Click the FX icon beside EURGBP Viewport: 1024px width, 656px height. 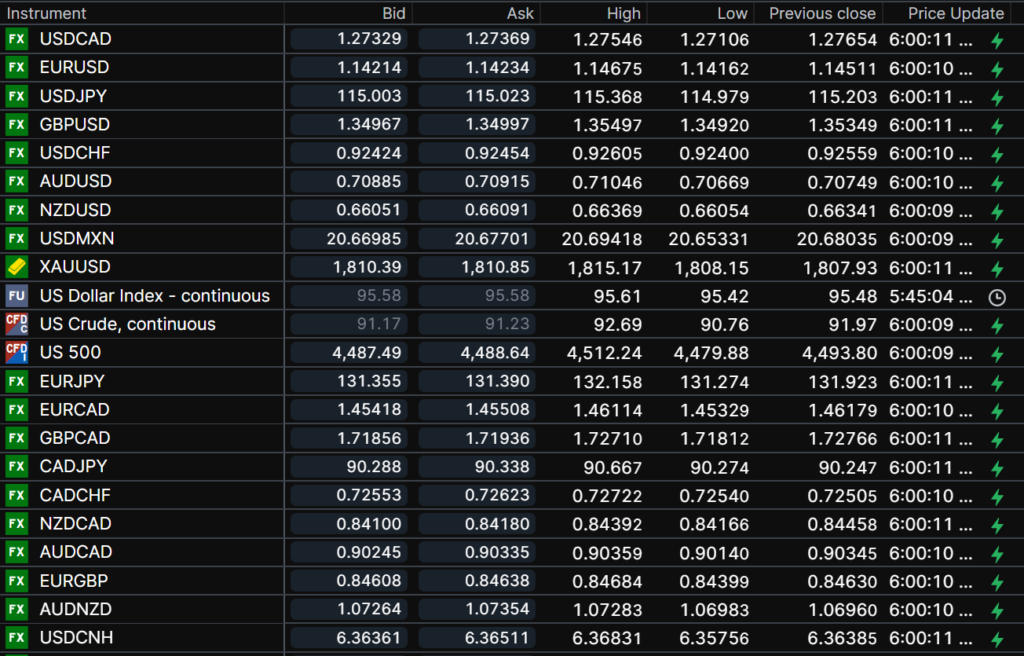coord(16,581)
